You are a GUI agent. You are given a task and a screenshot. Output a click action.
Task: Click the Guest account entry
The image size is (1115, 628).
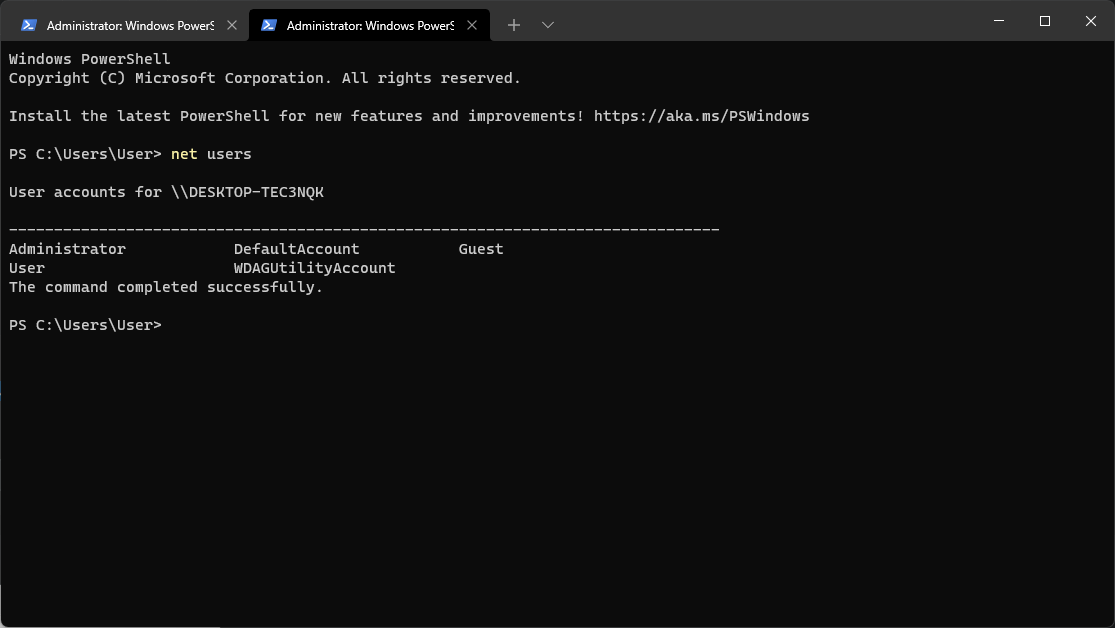[x=481, y=249]
